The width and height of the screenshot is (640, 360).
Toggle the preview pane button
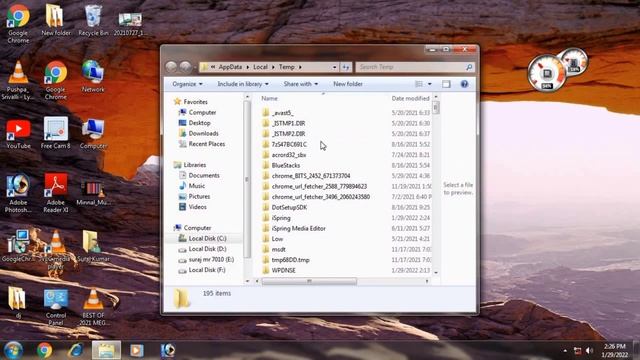point(446,84)
